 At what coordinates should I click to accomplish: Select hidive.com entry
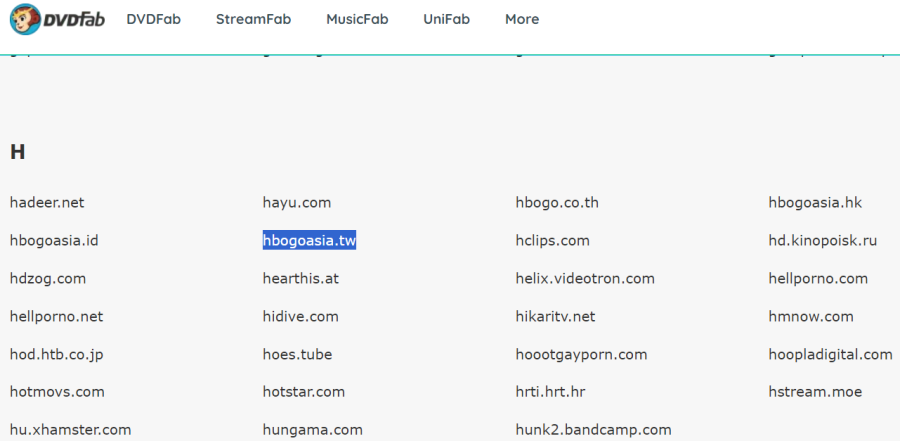pos(301,316)
